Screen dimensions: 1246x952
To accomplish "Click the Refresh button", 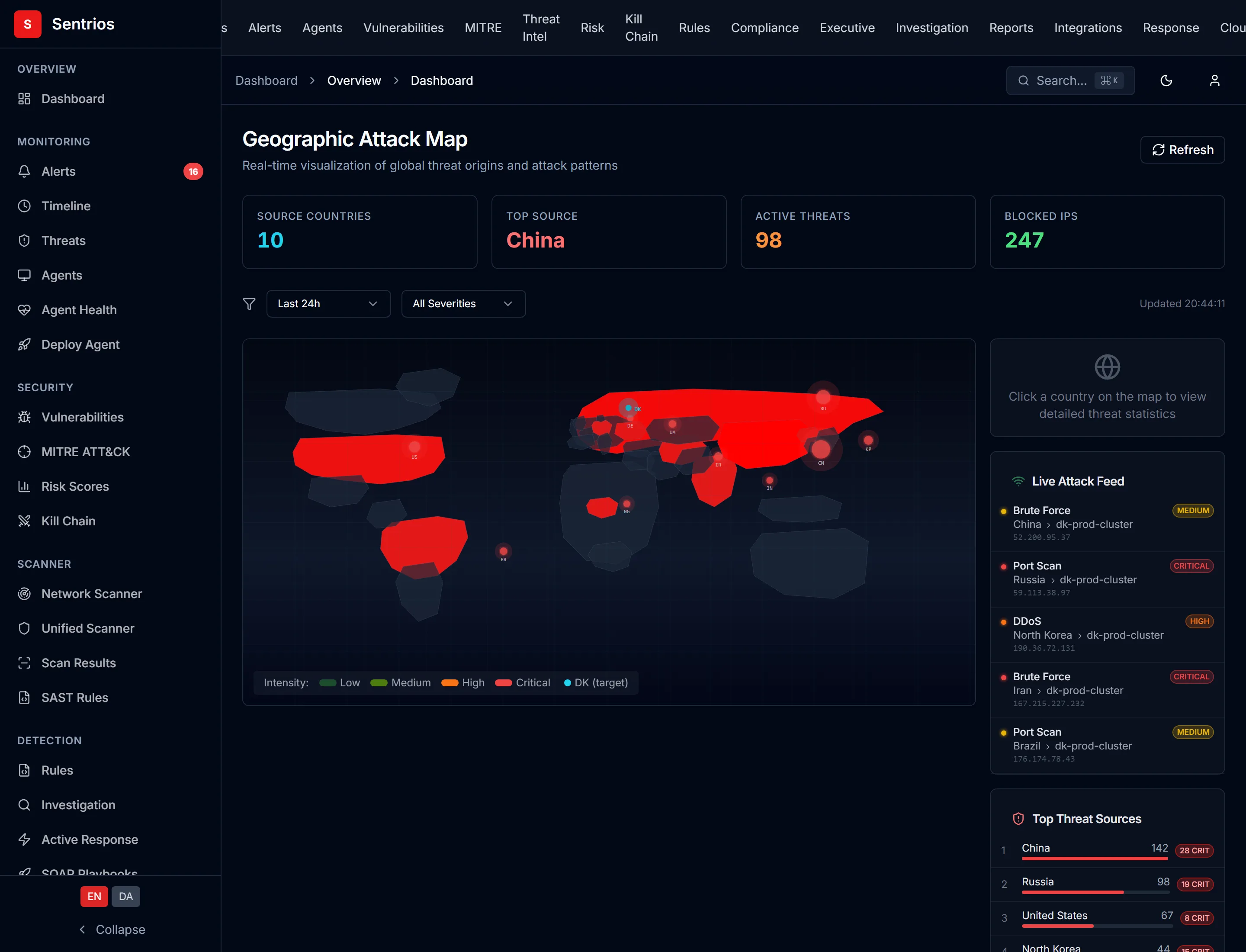I will pyautogui.click(x=1182, y=150).
